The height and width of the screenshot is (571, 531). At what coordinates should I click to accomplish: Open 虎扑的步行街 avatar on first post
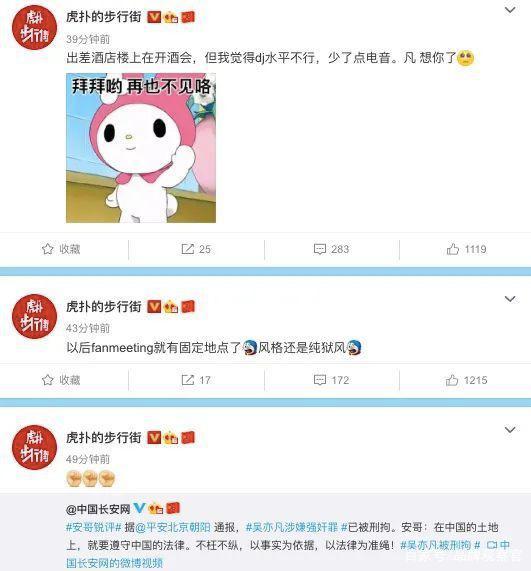pyautogui.click(x=35, y=27)
